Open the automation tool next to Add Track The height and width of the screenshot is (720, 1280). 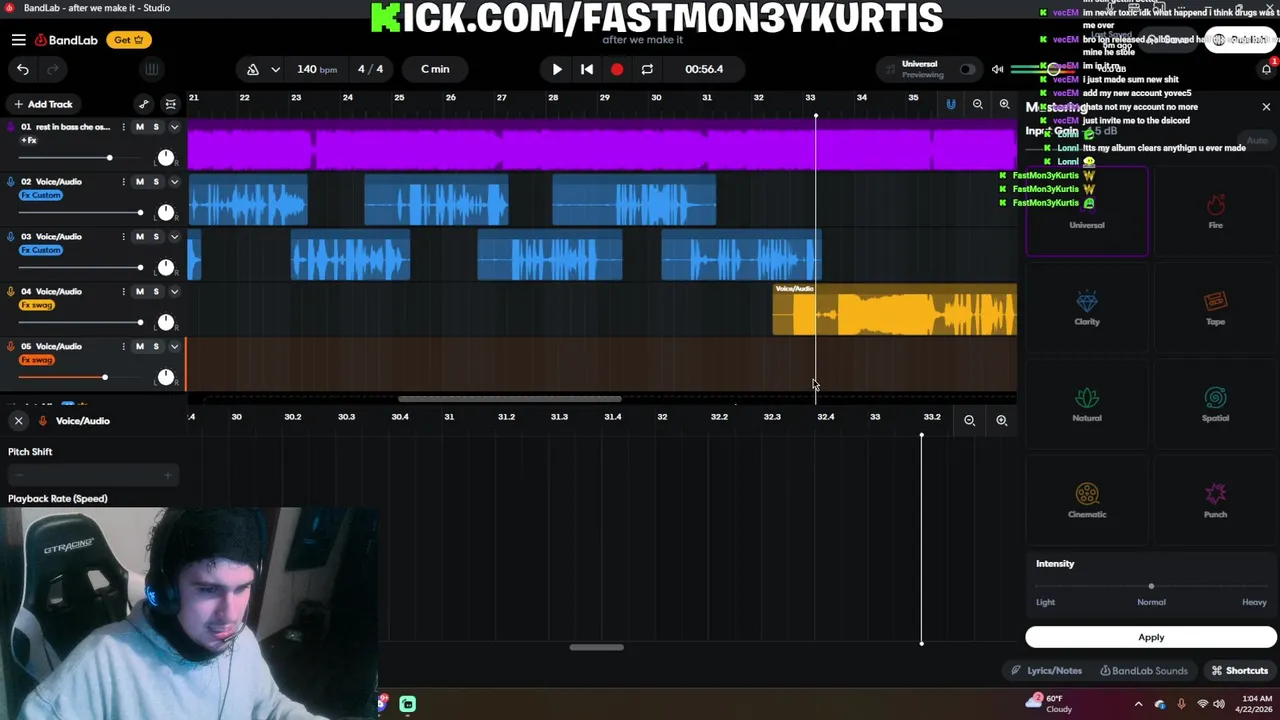[144, 104]
